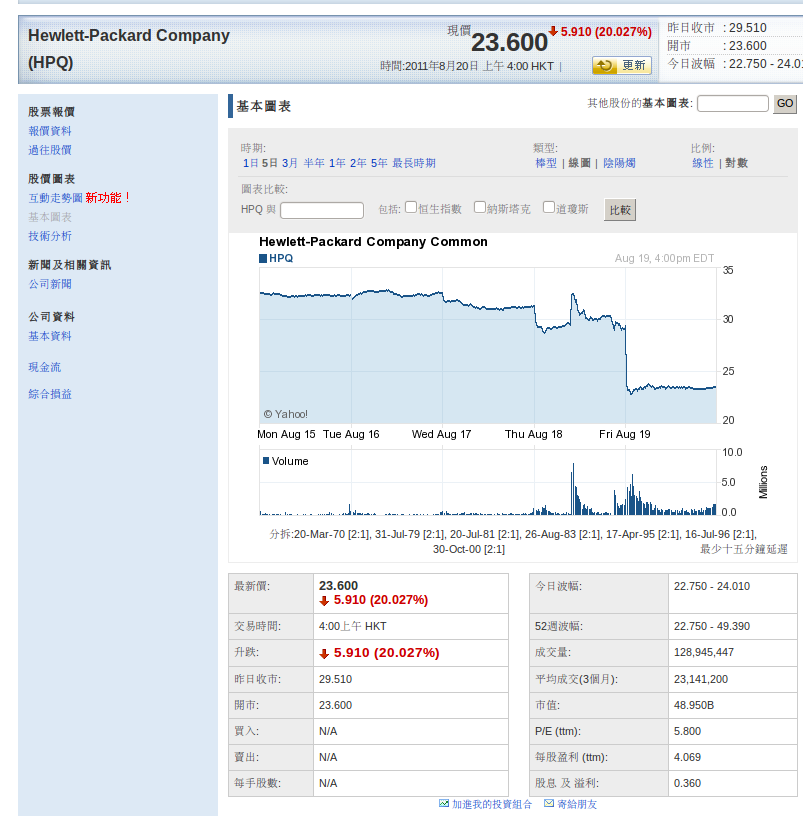The width and height of the screenshot is (803, 816).
Task: Select the 3月 period
Action: pos(290,163)
